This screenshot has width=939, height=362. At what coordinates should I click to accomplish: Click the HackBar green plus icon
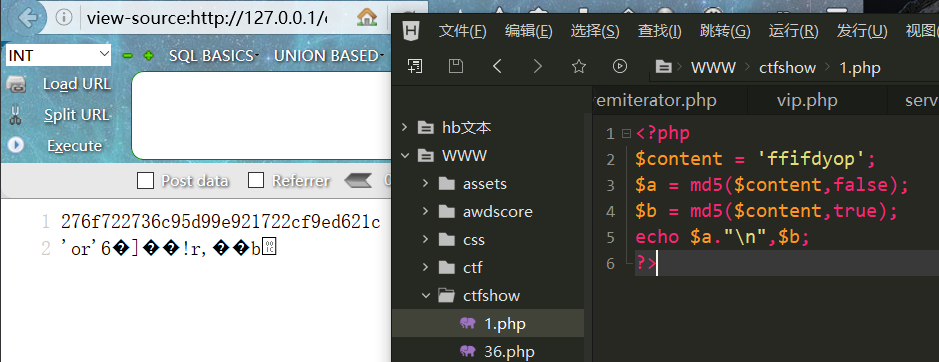coord(149,56)
